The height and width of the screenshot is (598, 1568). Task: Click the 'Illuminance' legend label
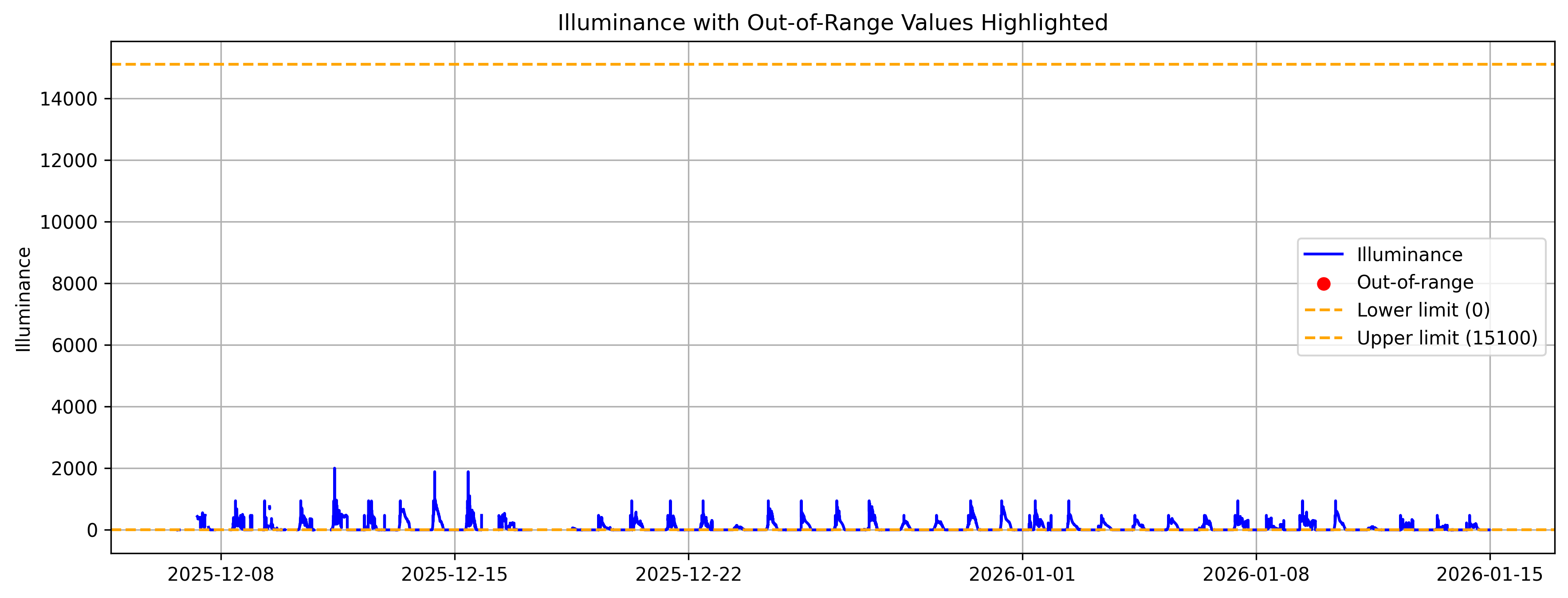point(1409,254)
